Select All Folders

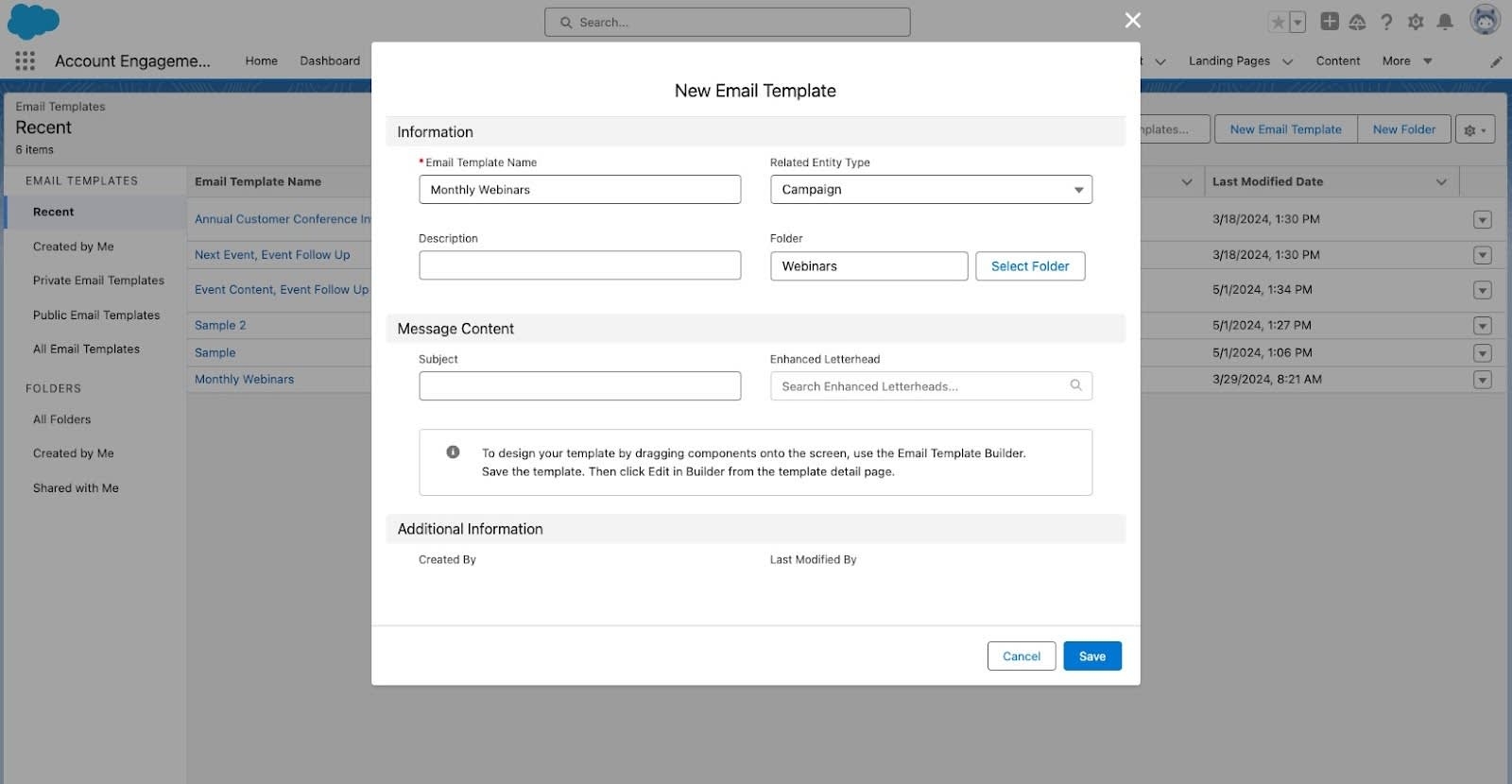[x=62, y=419]
